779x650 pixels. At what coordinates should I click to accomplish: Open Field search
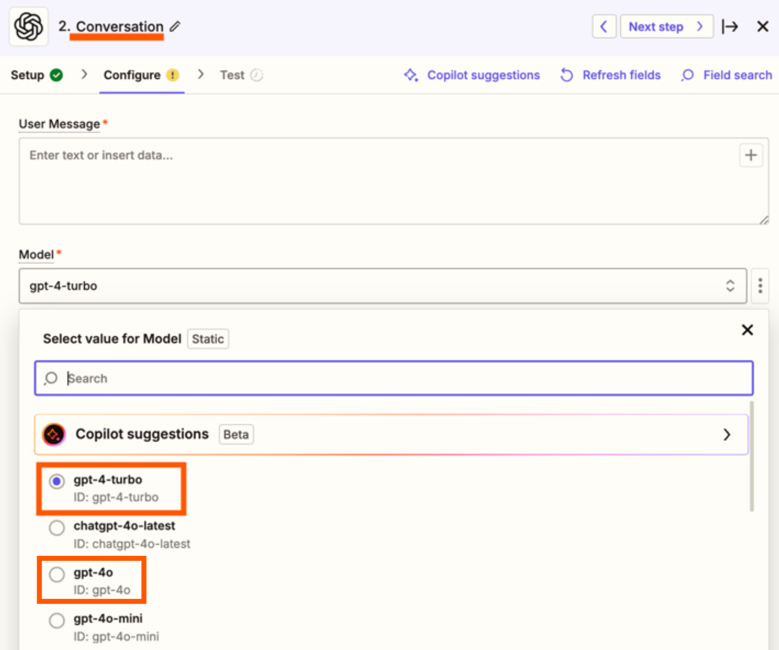coord(726,75)
